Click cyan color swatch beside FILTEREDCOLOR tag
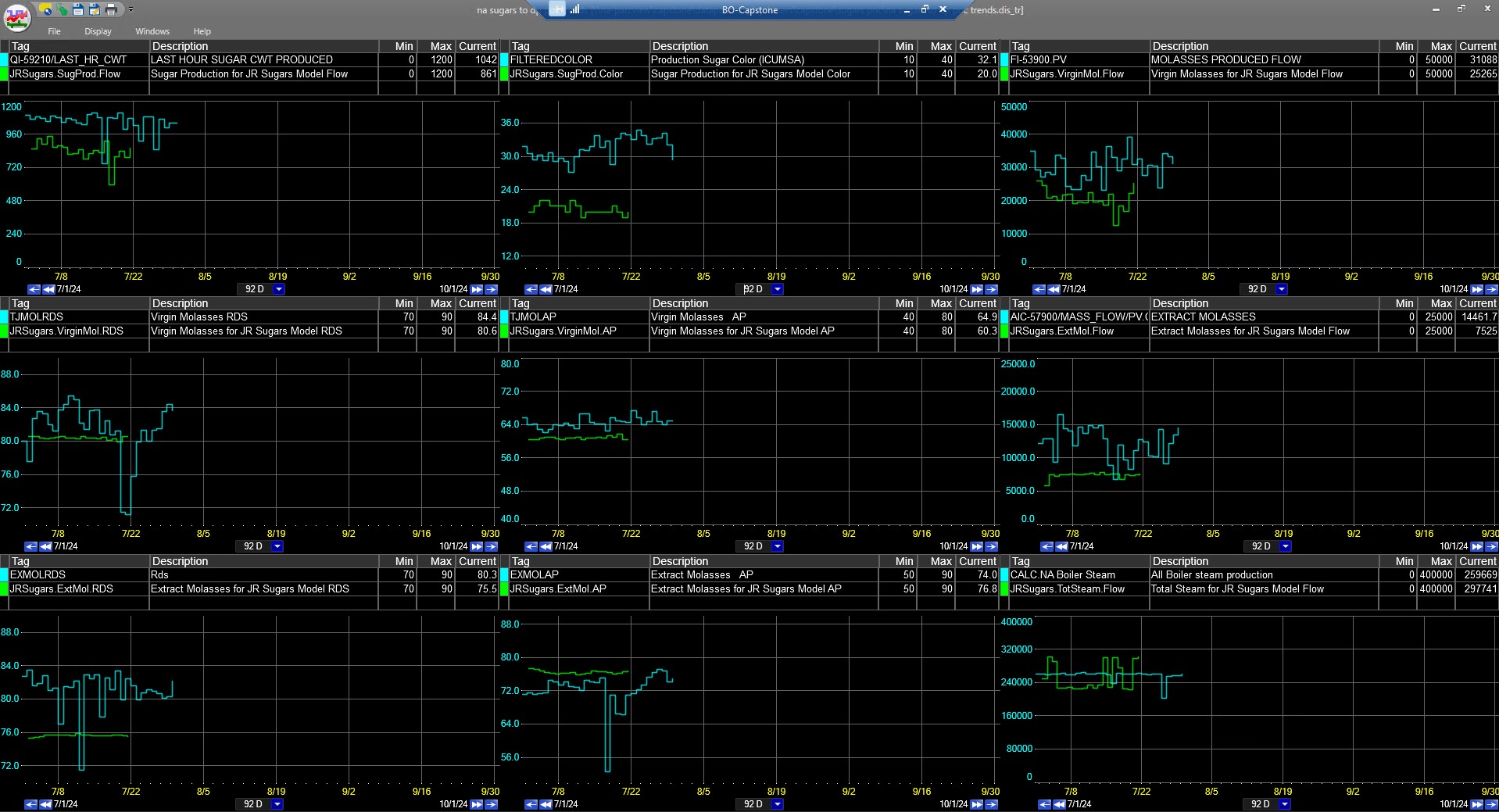Image resolution: width=1499 pixels, height=812 pixels. click(x=504, y=59)
